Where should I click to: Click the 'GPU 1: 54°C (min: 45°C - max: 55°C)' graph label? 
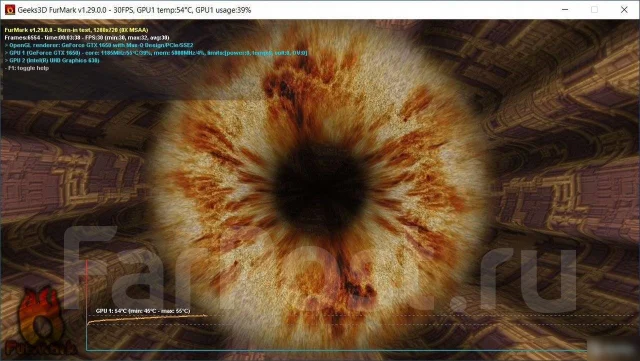pos(143,311)
